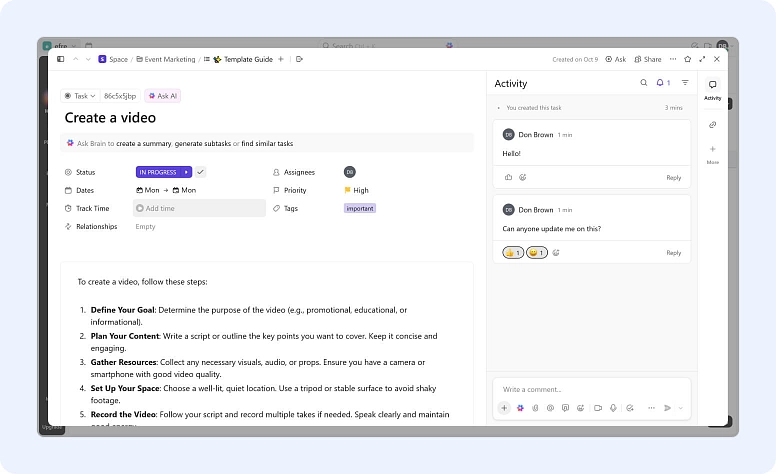Search the Activity panel with the magnifier icon
Screen dimensions: 776x474
pyautogui.click(x=644, y=83)
